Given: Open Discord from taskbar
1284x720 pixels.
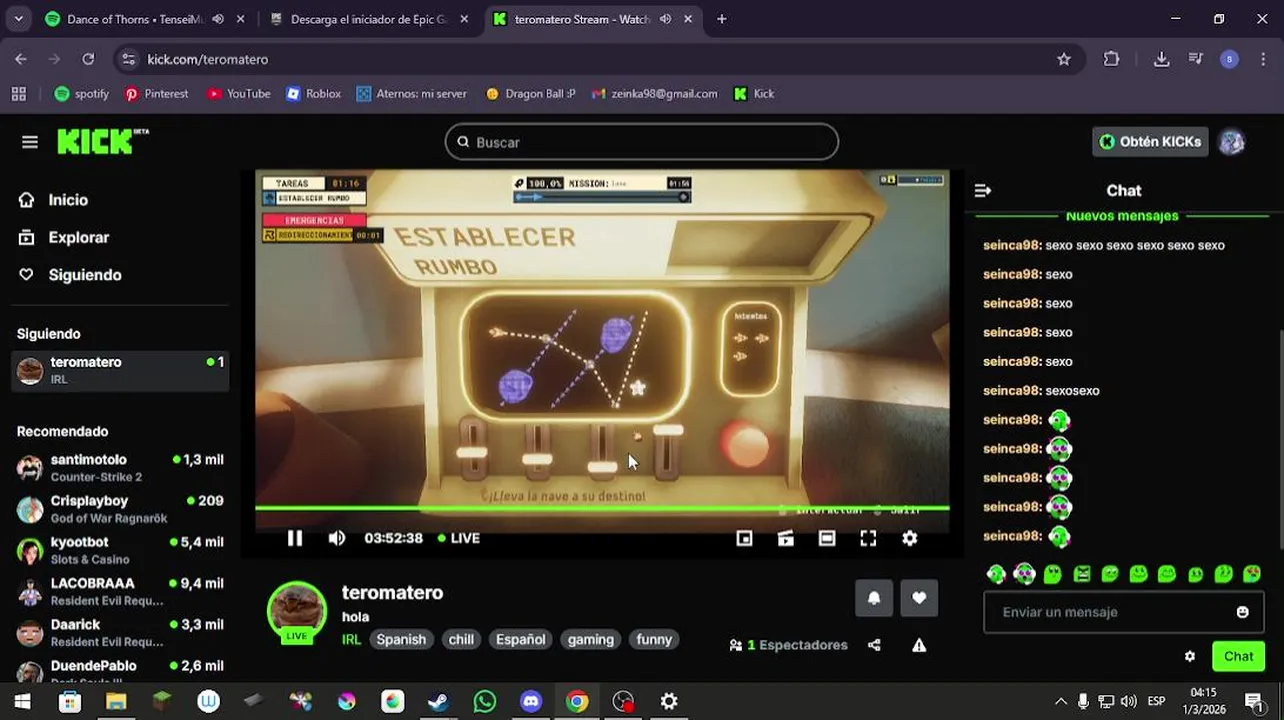Looking at the screenshot, I should click(531, 702).
